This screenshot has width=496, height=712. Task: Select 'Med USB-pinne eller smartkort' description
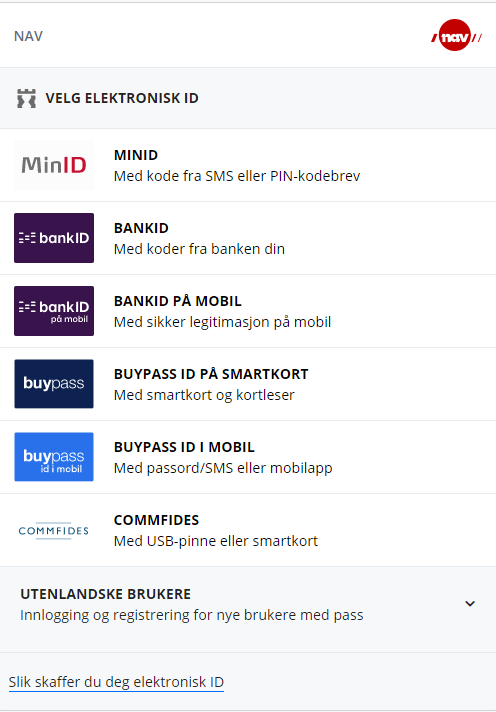[x=216, y=541]
